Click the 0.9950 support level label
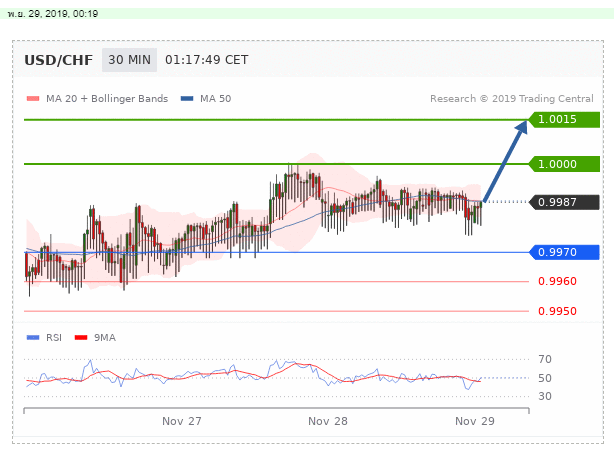The width and height of the screenshot is (614, 461). coord(557,311)
